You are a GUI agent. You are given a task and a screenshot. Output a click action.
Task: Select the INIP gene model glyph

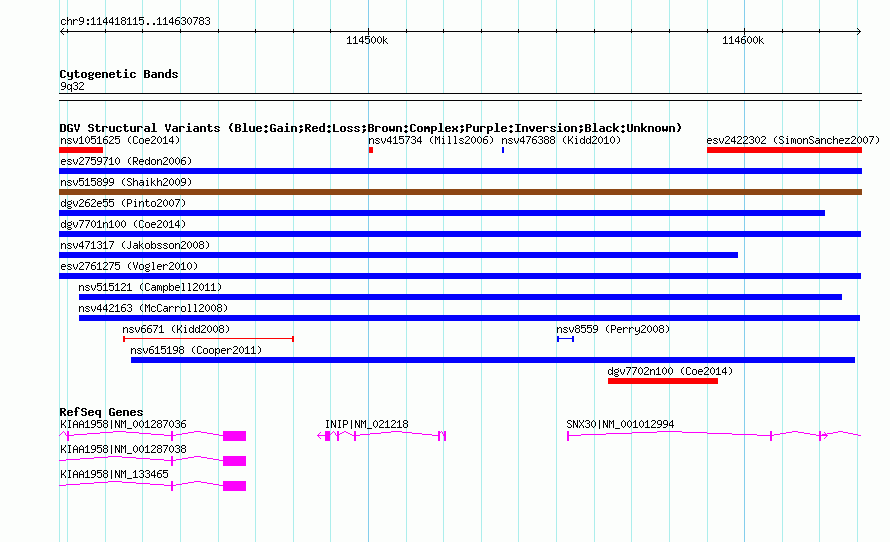click(x=381, y=436)
